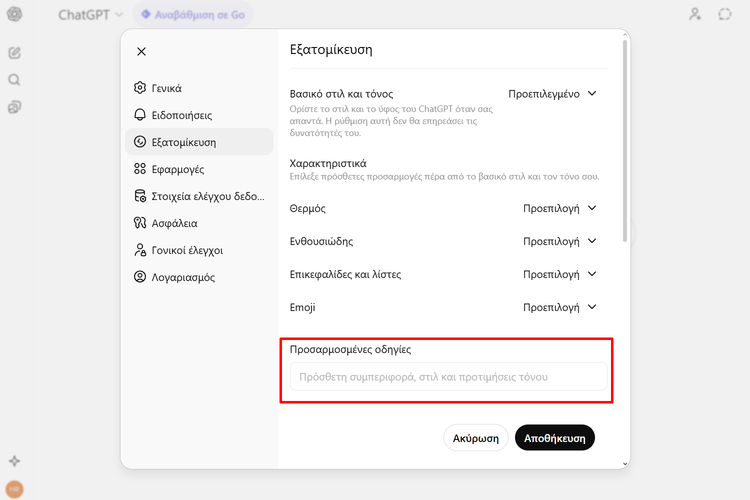Click the ChatGPT logo icon
Screen dimensions: 750x500
[14, 15]
